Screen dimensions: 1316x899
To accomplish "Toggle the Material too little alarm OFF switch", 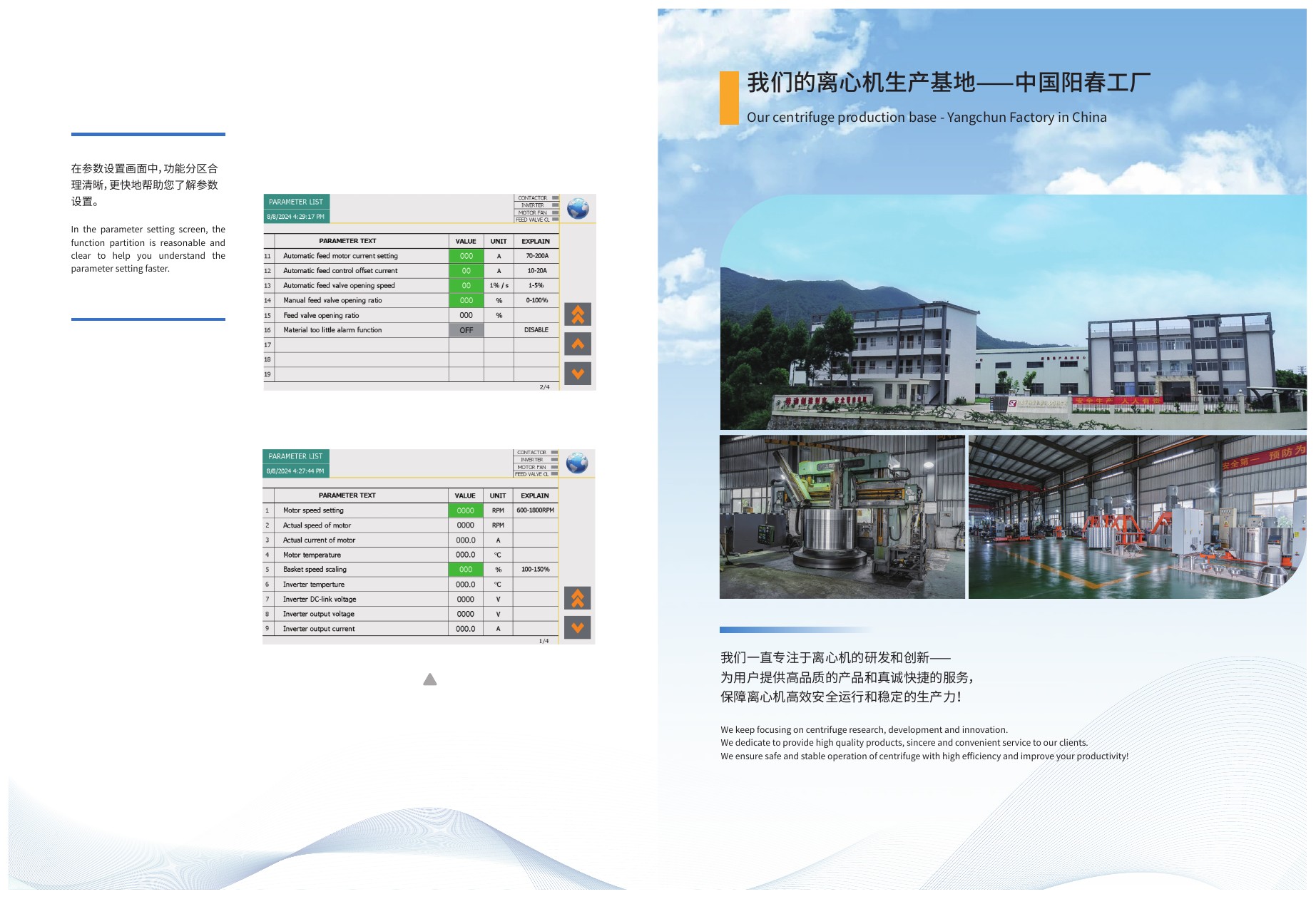I will (466, 330).
